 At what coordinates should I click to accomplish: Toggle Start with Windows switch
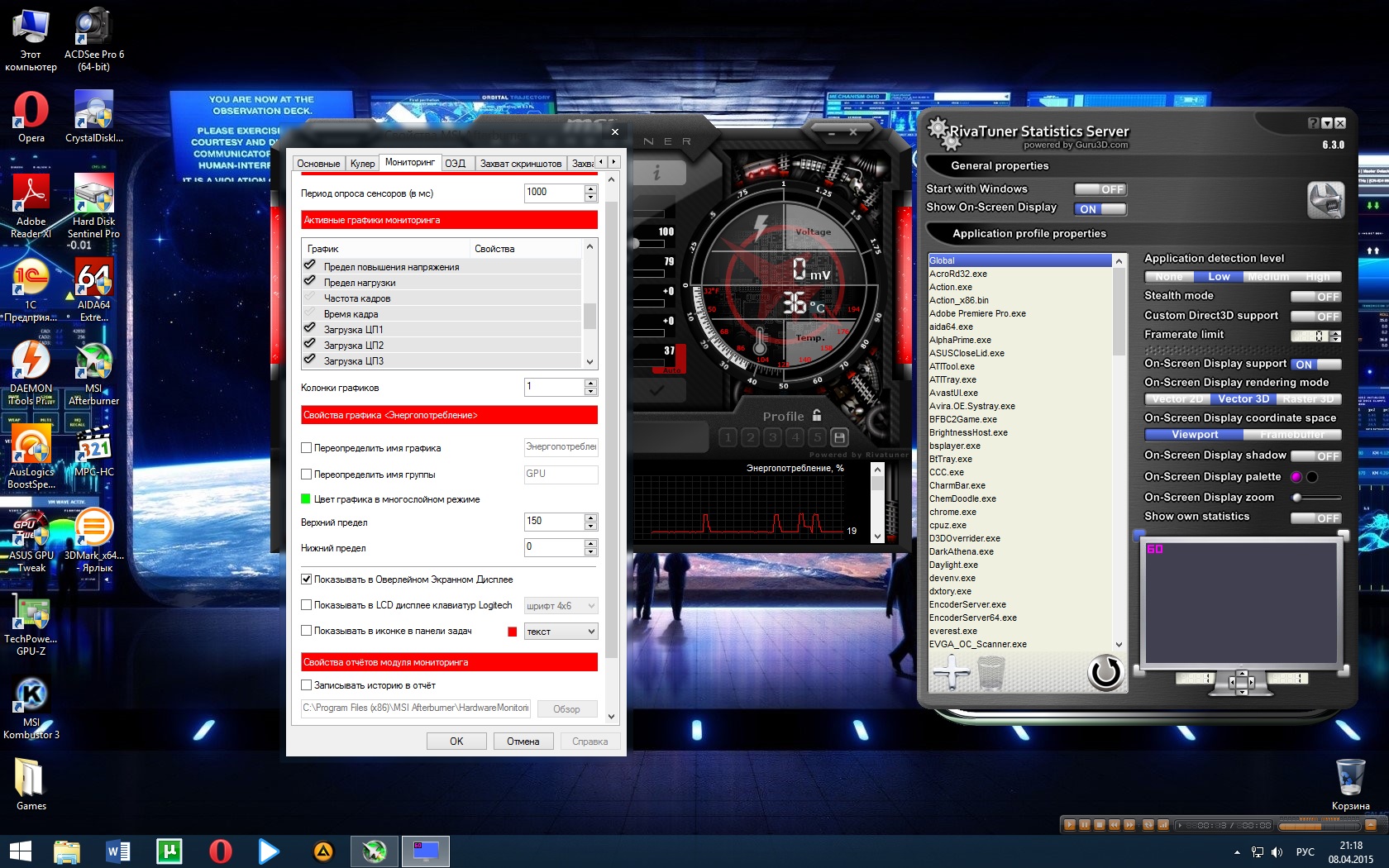(1100, 189)
